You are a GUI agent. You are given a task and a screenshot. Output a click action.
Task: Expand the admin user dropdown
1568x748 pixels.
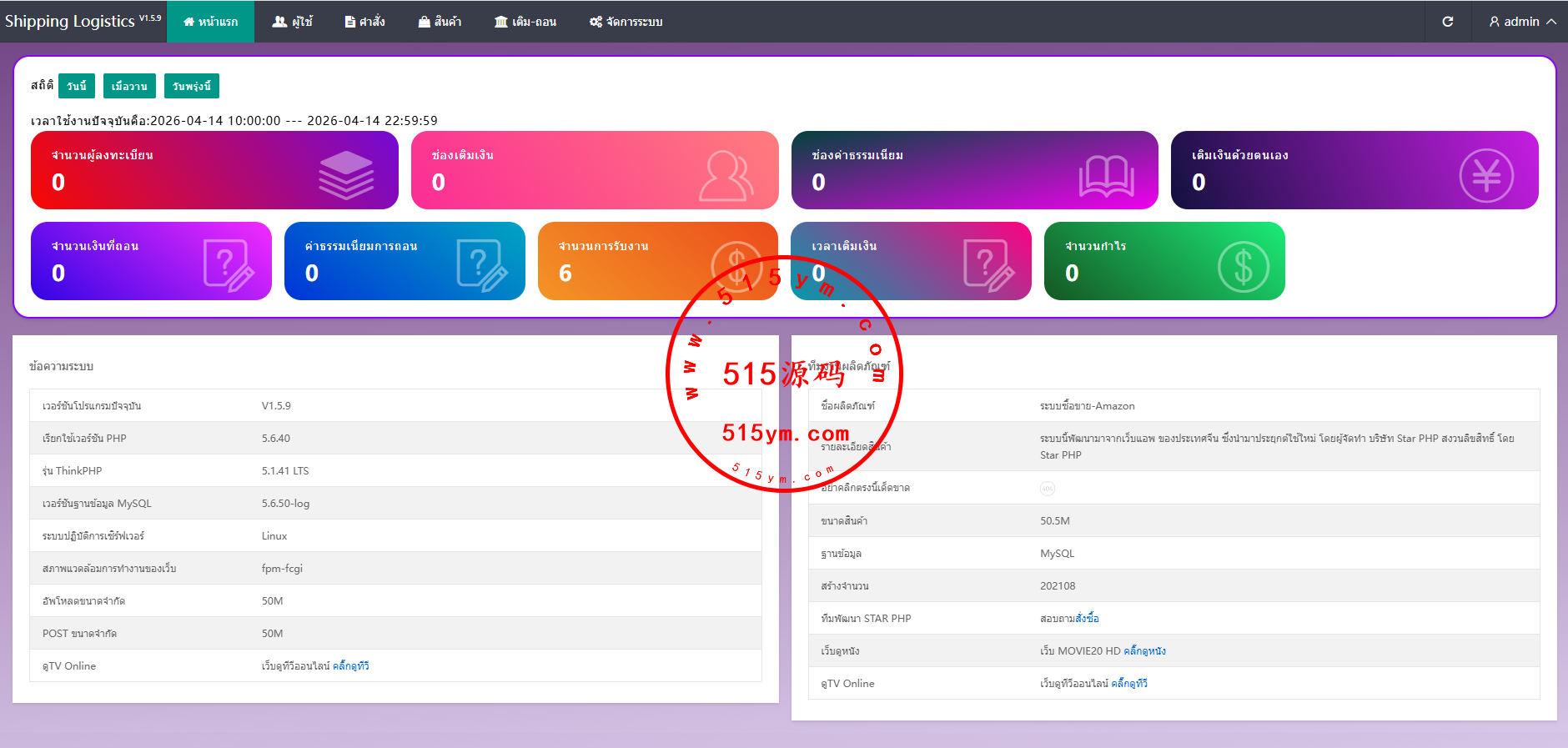[1522, 22]
